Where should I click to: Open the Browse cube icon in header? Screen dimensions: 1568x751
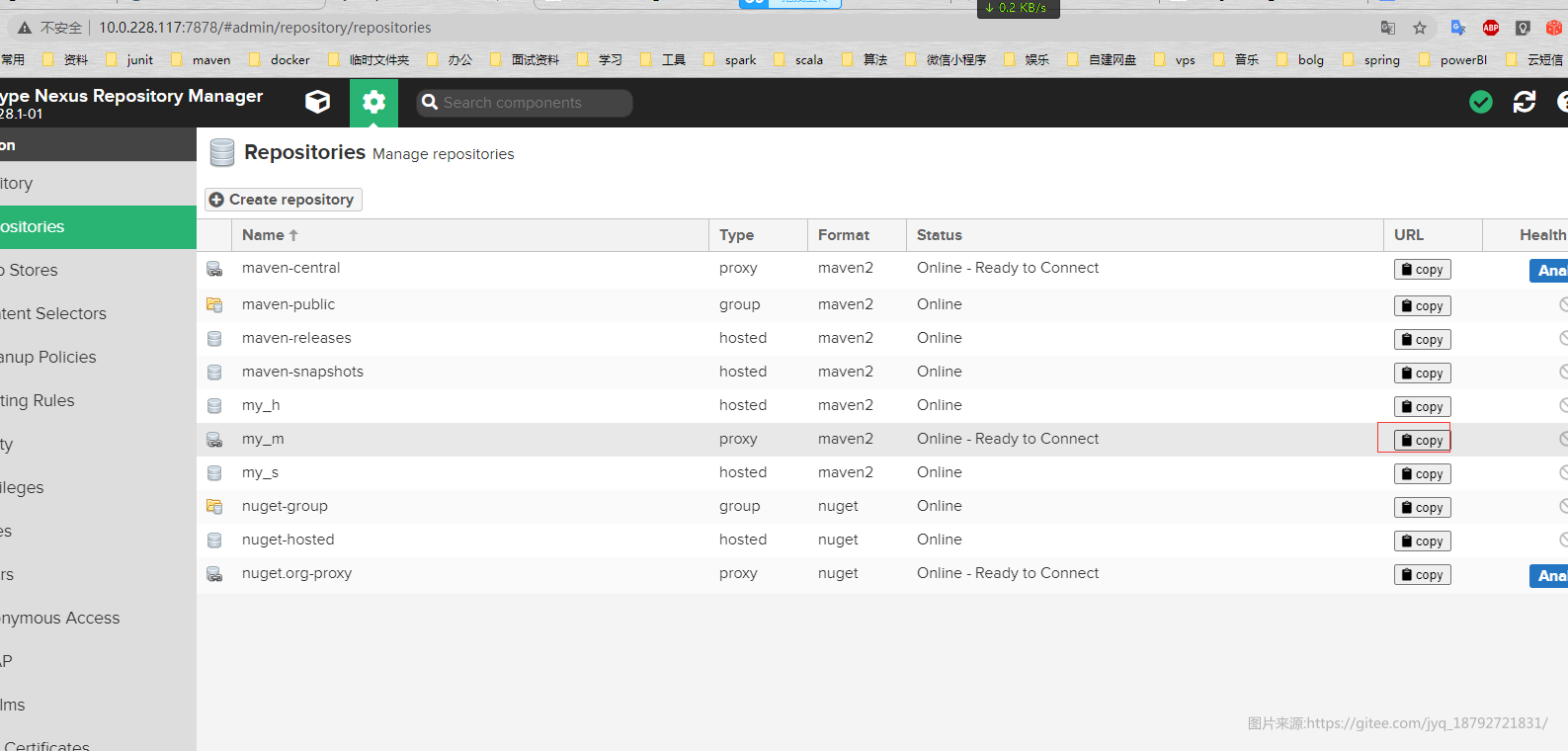coord(317,102)
